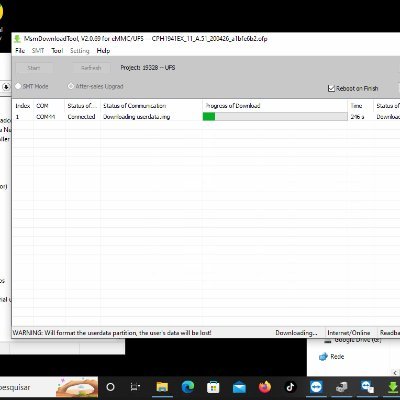Click the green download progress bar
The width and height of the screenshot is (400, 400).
point(275,116)
